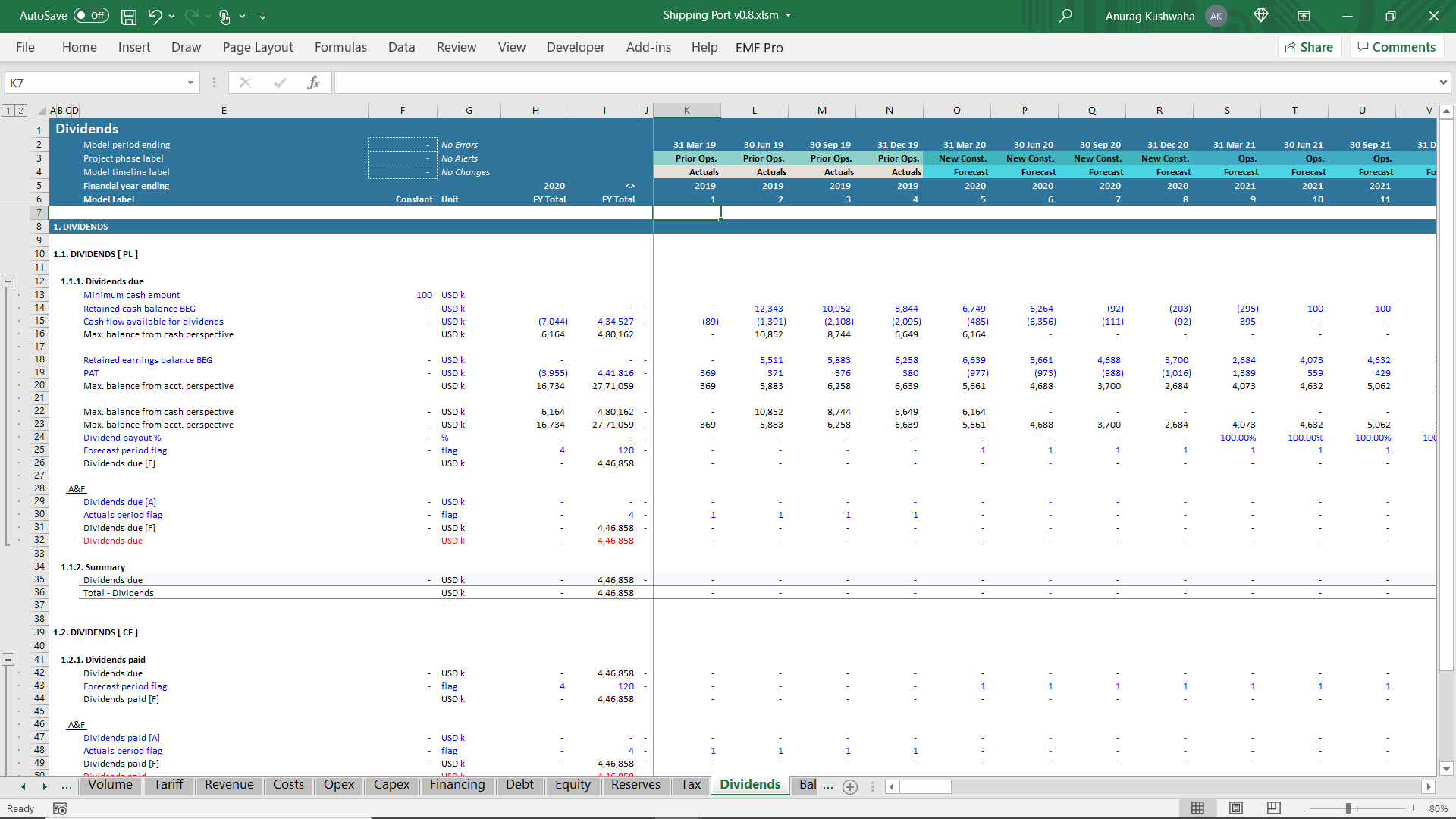This screenshot has height=819, width=1456.
Task: Click the New Sheet plus icon
Action: coord(850,787)
